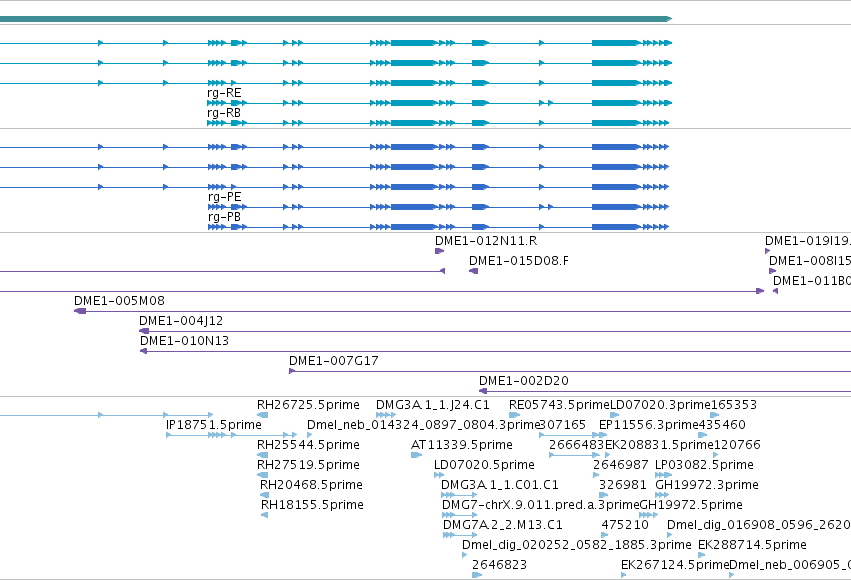The width and height of the screenshot is (851, 580).
Task: Open the DMG3A.1_1.J24.C1 feature label
Action: click(x=433, y=405)
